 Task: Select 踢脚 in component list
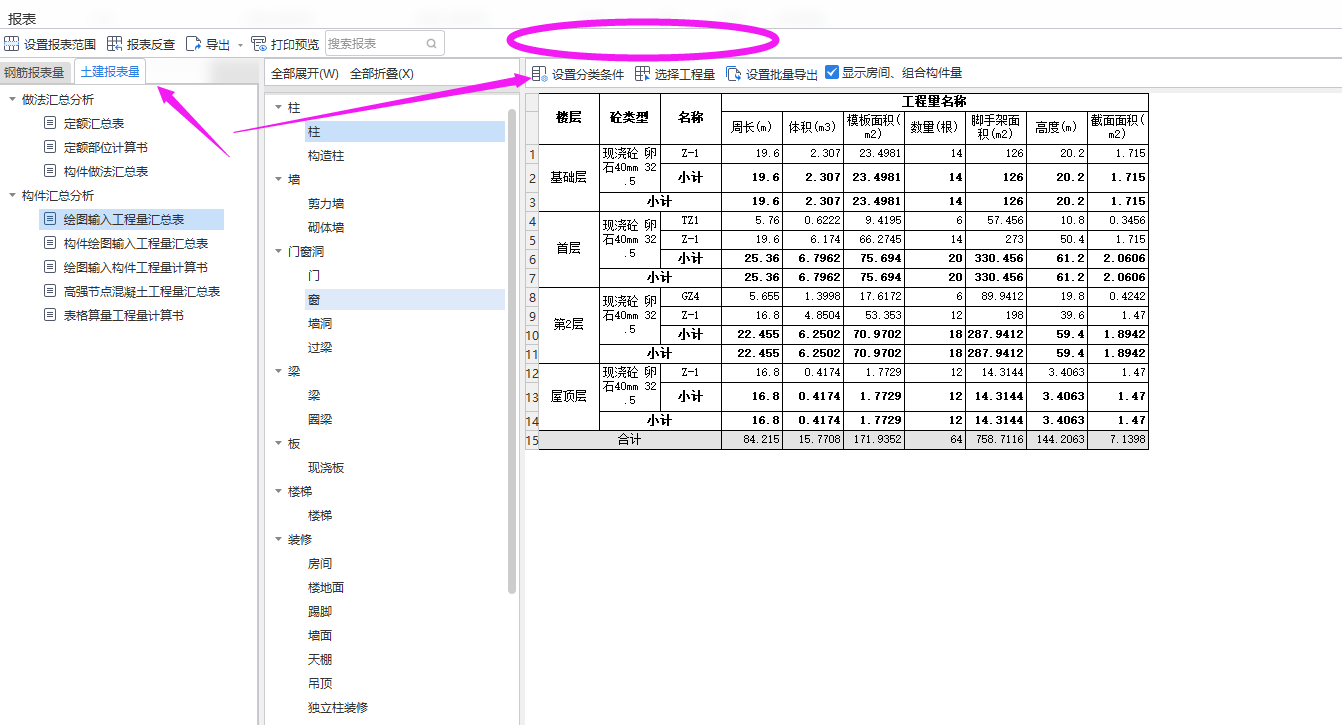[x=320, y=612]
